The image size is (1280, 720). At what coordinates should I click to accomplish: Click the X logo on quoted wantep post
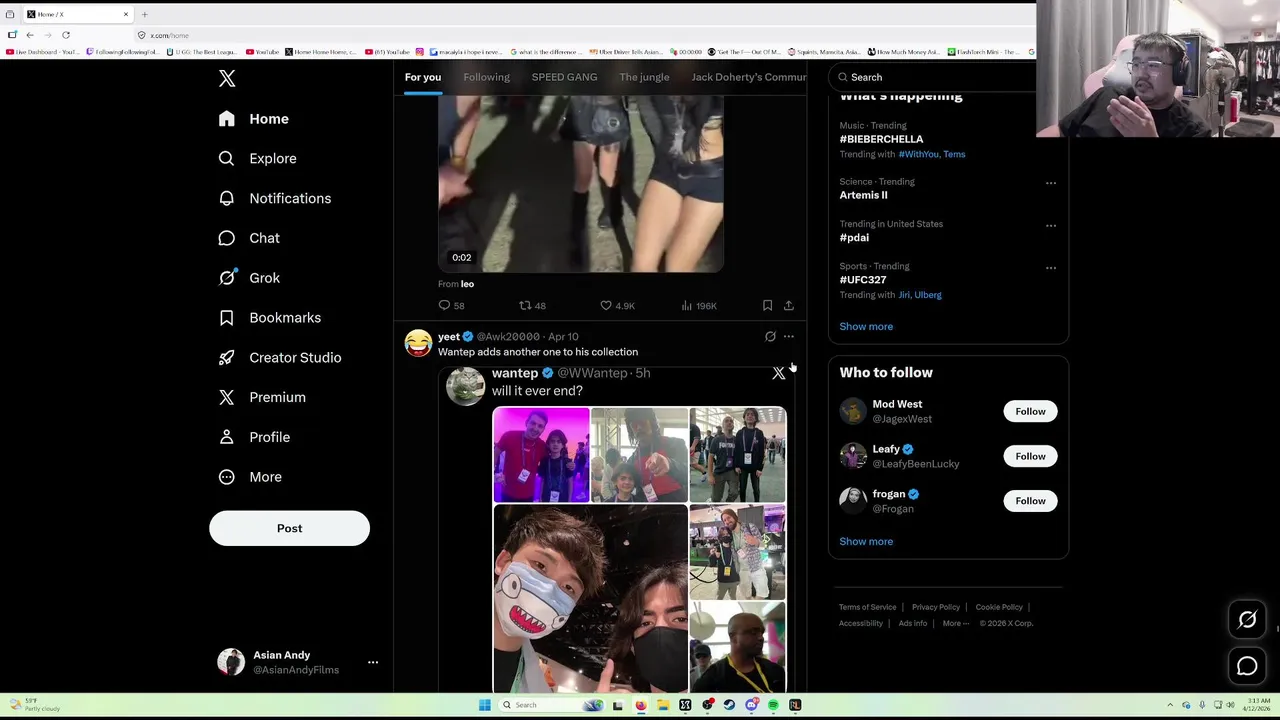(x=779, y=373)
